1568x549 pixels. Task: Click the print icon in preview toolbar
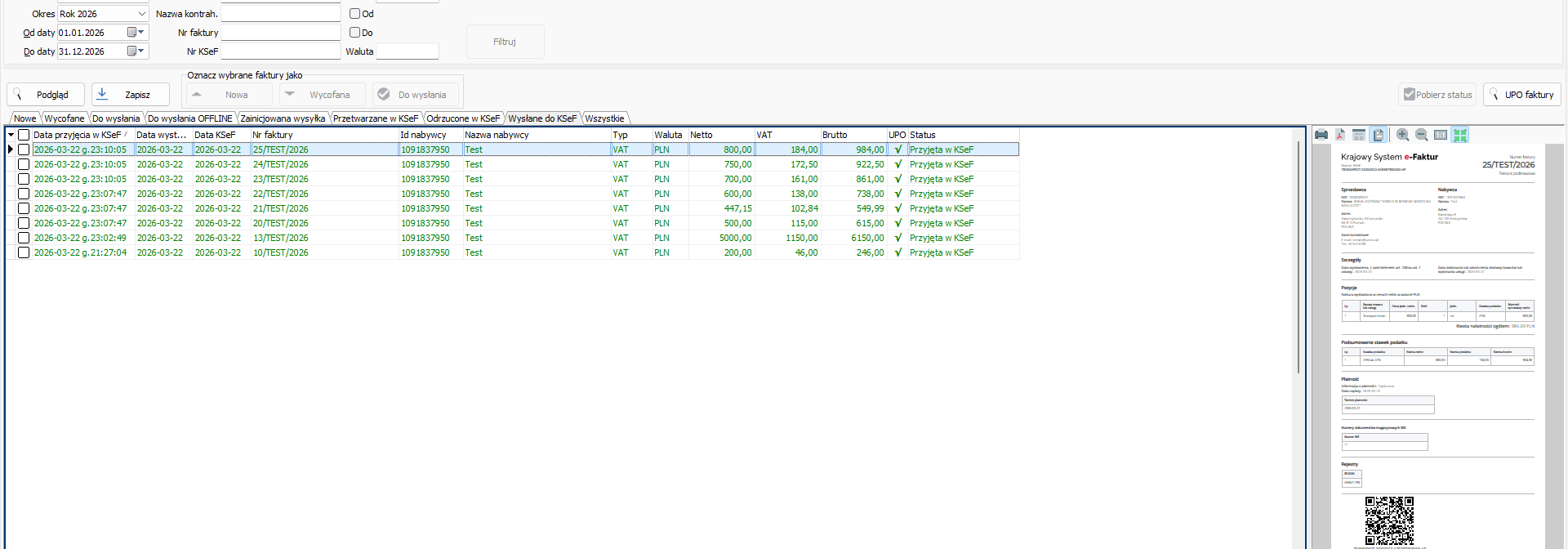point(1321,135)
